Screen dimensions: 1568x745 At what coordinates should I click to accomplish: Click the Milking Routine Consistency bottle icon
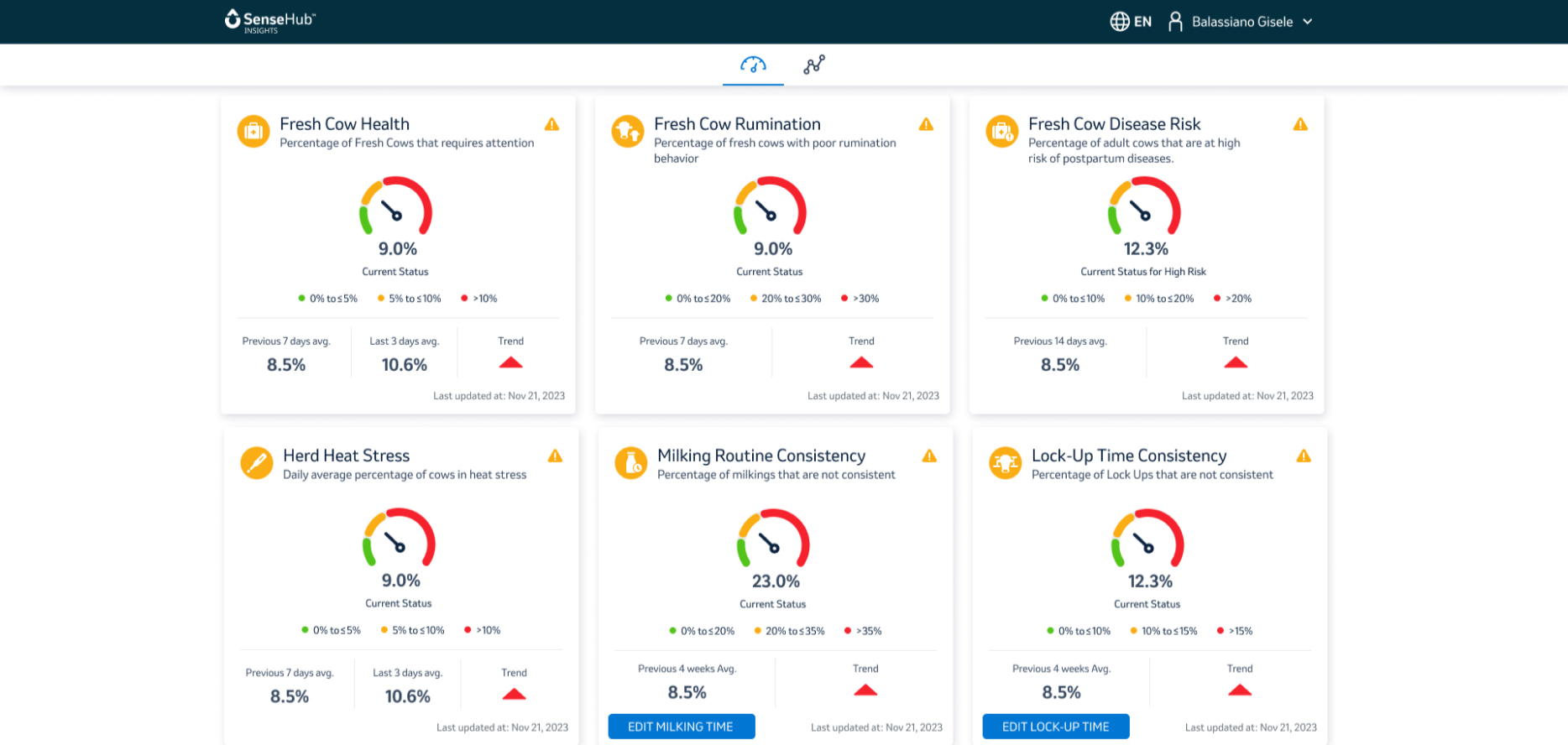(x=631, y=462)
